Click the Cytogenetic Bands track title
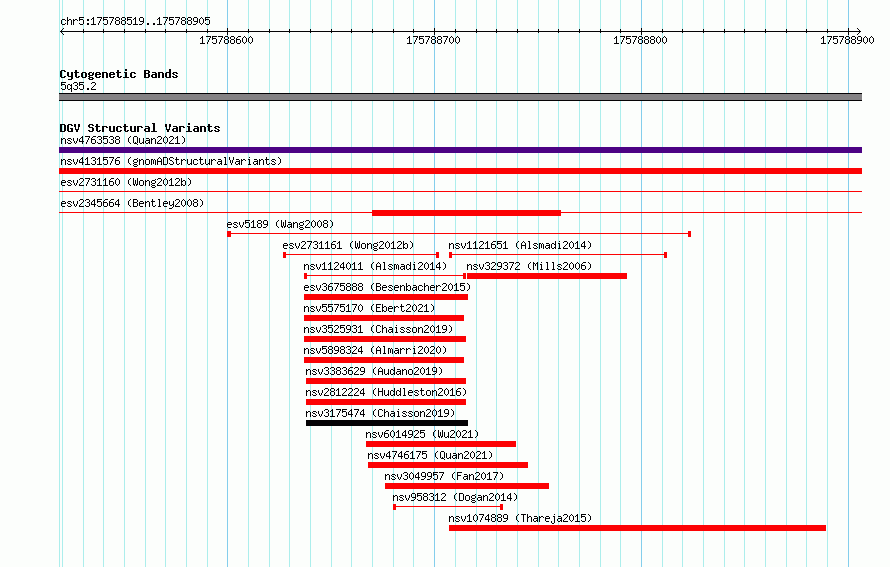The image size is (890, 567). click(x=119, y=74)
